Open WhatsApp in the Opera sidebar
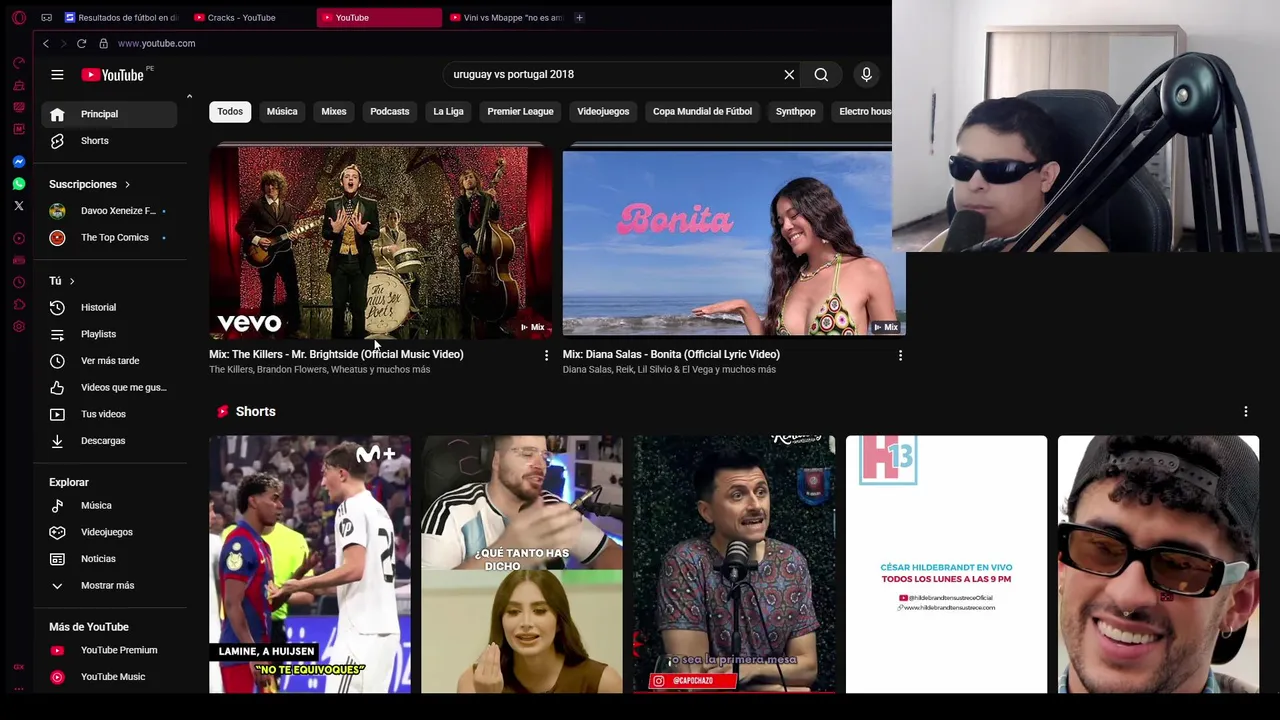This screenshot has width=1280, height=720. tap(19, 184)
